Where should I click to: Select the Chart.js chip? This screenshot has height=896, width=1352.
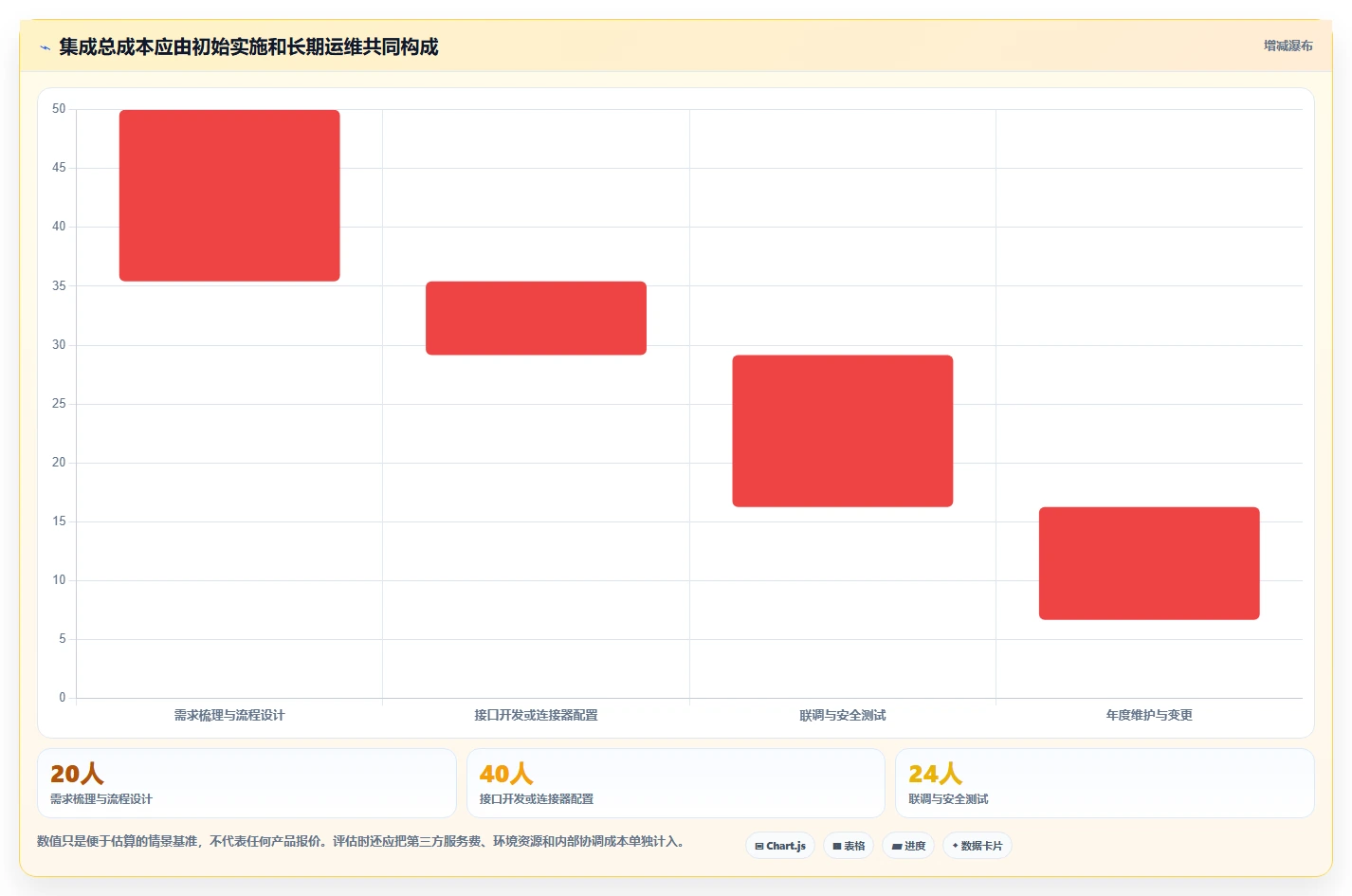click(780, 846)
